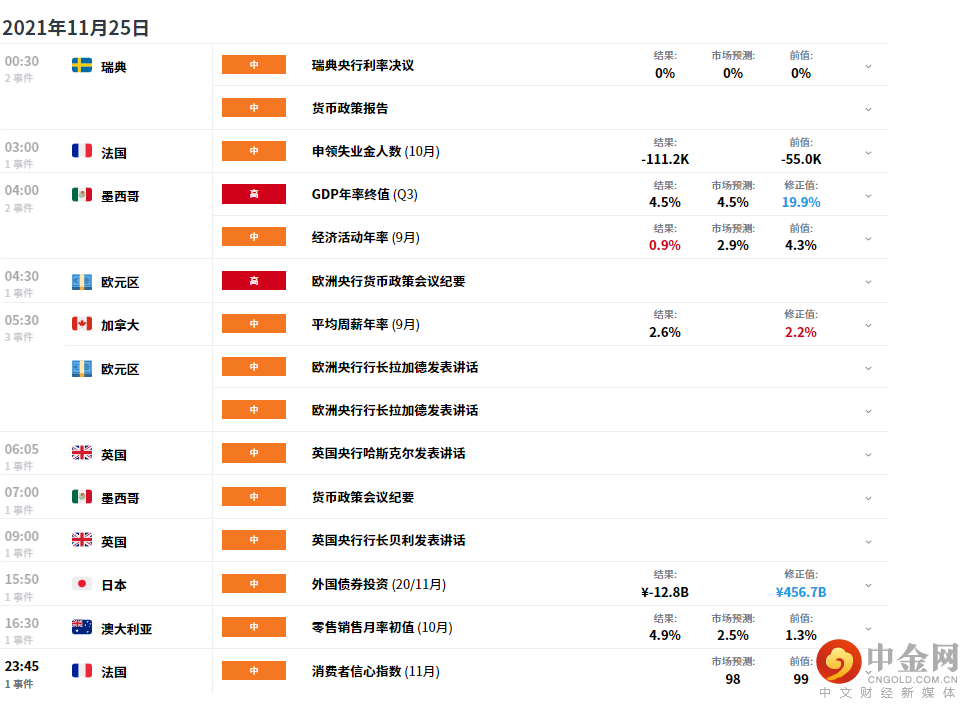Click the Canada flag icon
The width and height of the screenshot is (973, 711).
tap(82, 324)
